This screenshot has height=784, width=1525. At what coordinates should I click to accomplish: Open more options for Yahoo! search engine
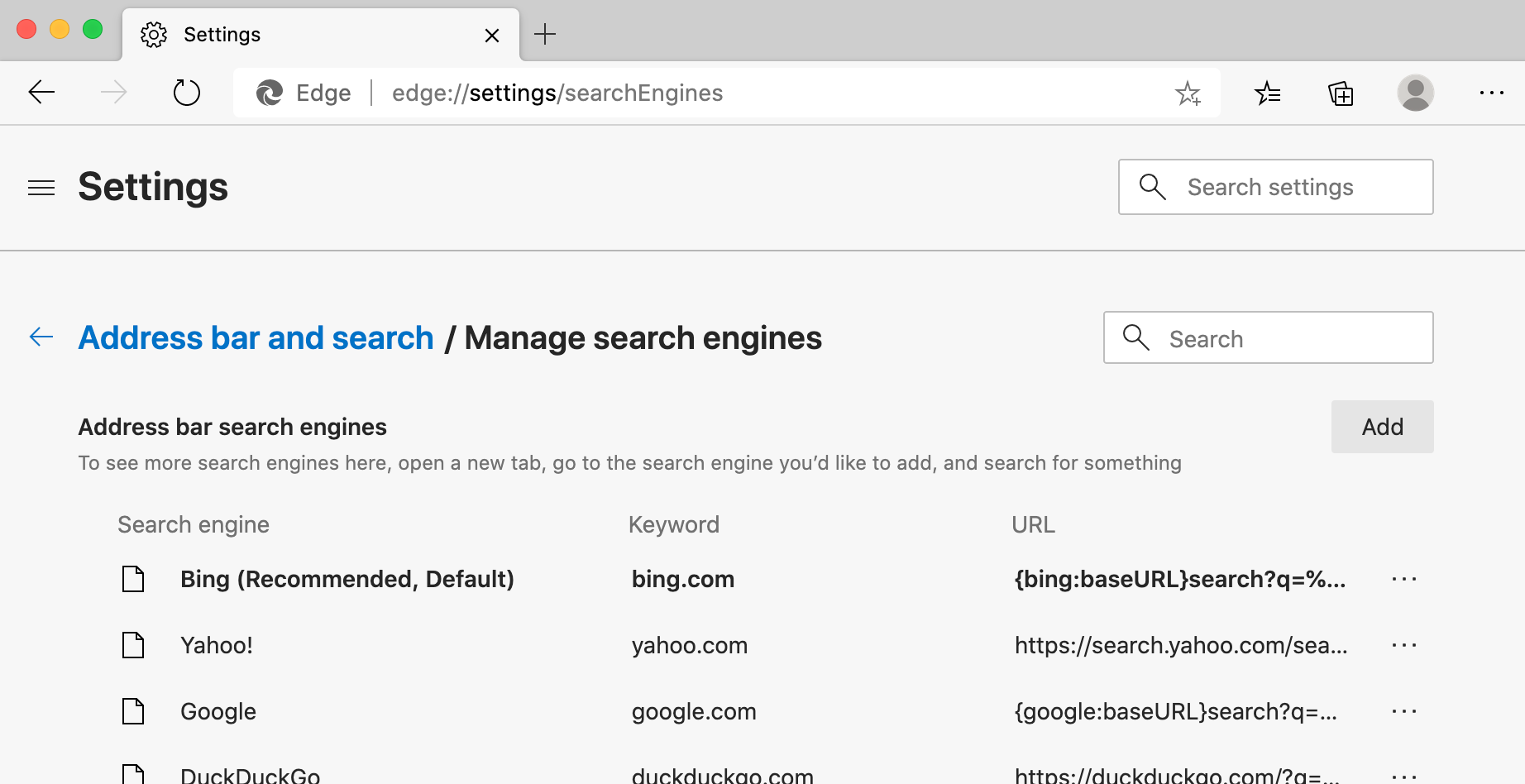point(1405,645)
